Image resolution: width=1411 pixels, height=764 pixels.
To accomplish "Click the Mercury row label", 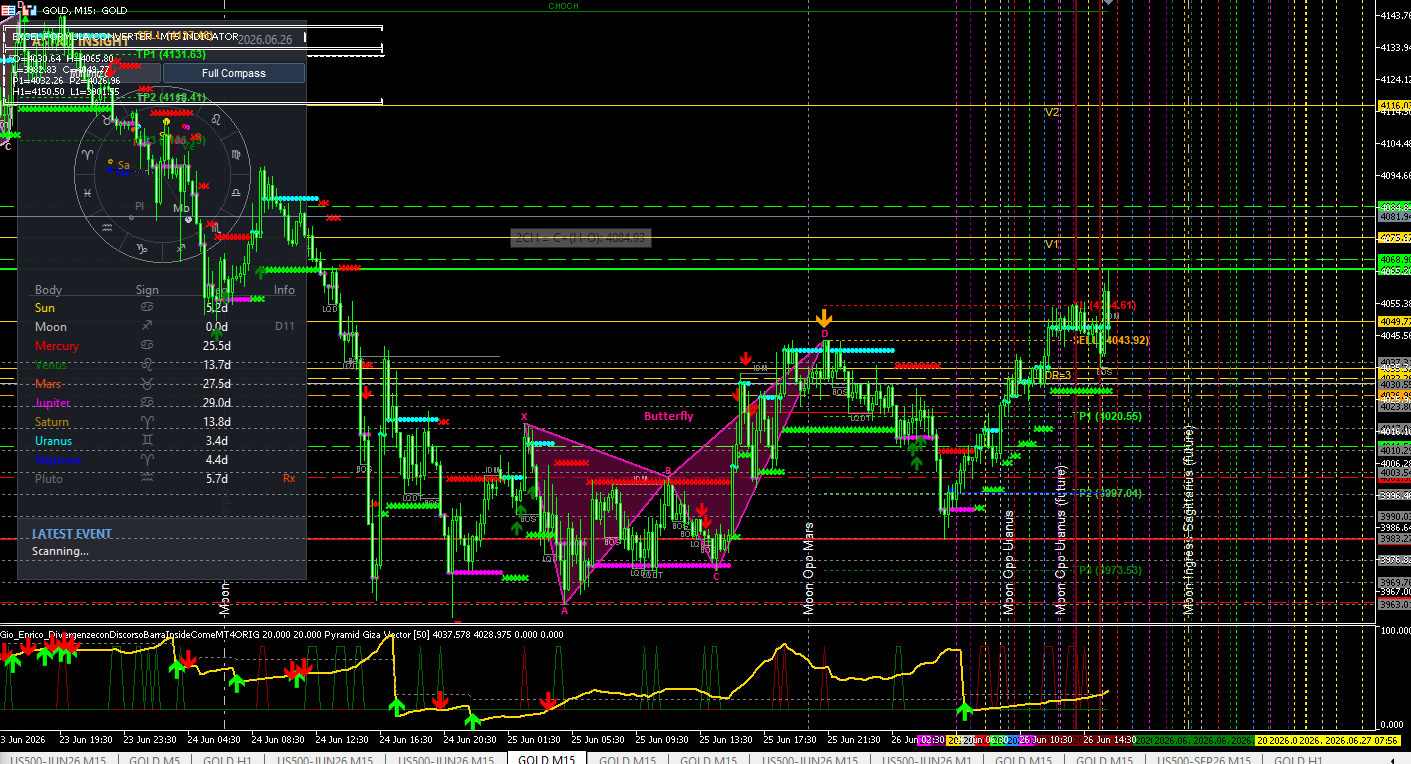I will coord(56,346).
